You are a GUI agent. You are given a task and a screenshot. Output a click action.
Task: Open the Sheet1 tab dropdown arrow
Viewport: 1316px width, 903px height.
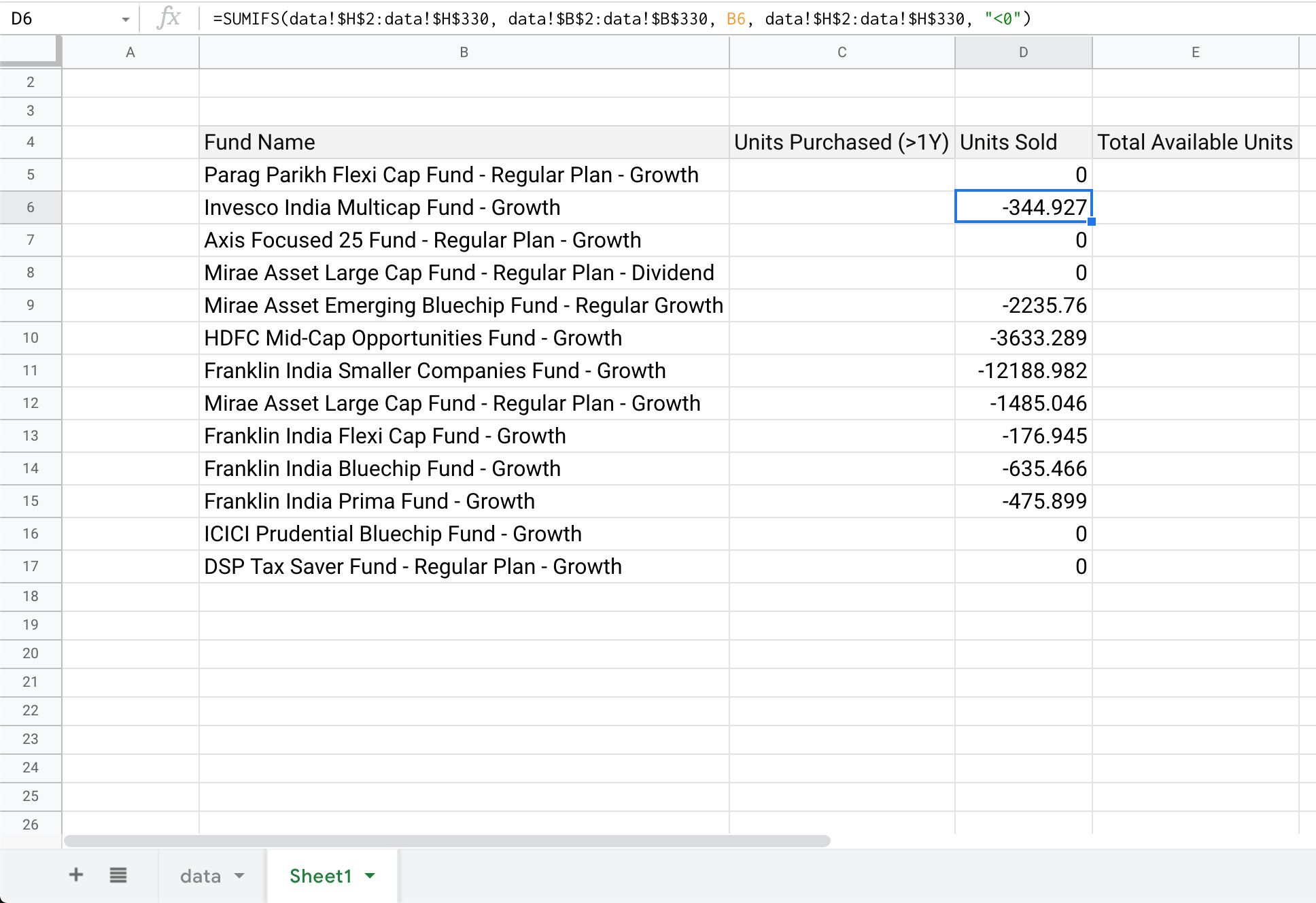tap(370, 876)
